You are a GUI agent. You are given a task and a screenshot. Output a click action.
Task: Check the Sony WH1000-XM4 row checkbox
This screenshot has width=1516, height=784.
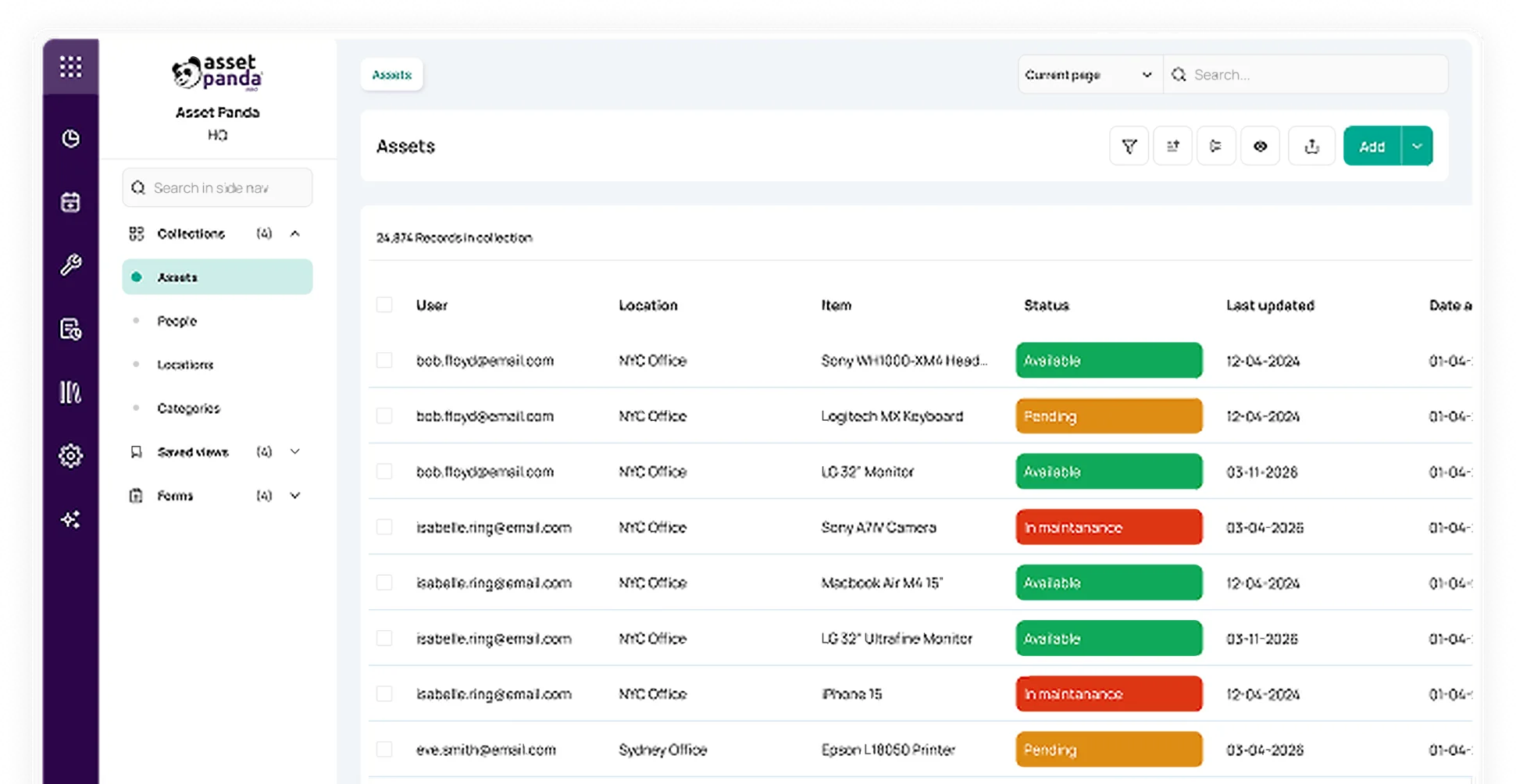point(384,361)
